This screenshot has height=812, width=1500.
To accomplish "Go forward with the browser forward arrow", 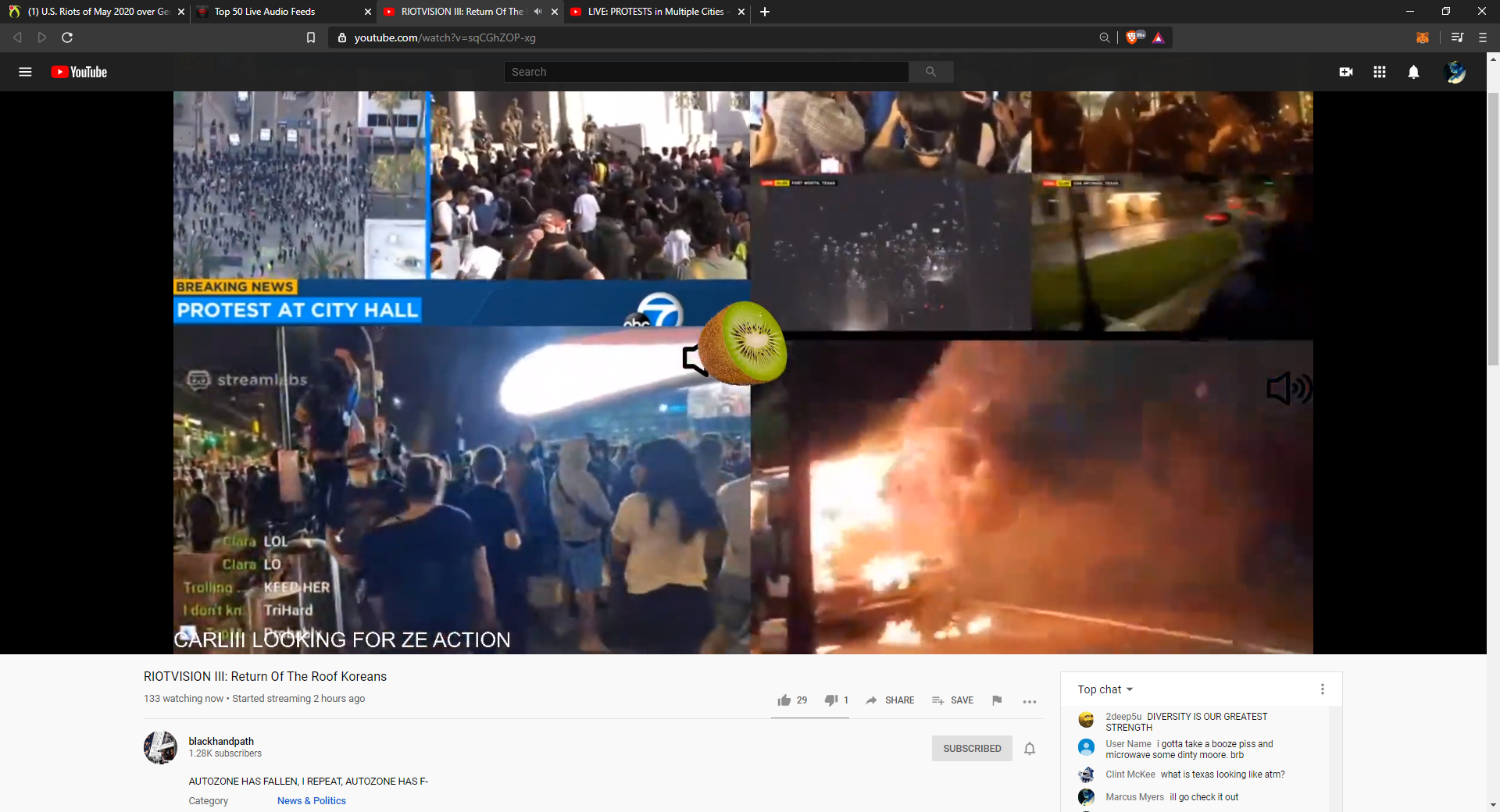I will coord(42,37).
